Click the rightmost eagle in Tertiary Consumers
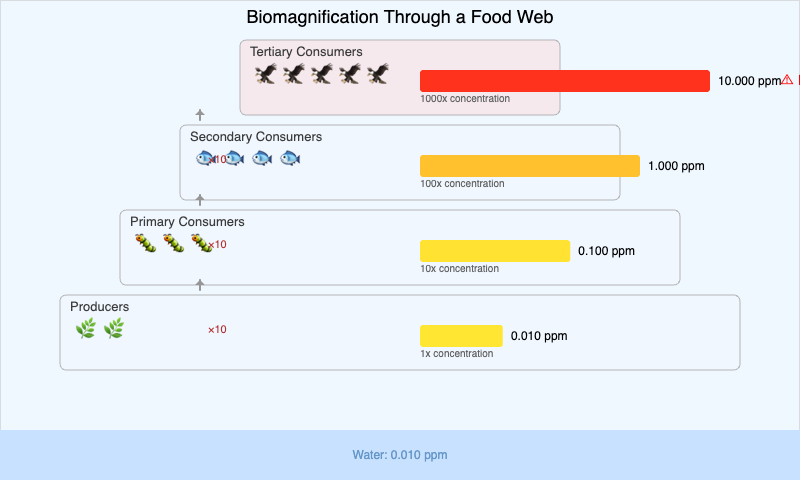Image resolution: width=800 pixels, height=482 pixels. (377, 74)
